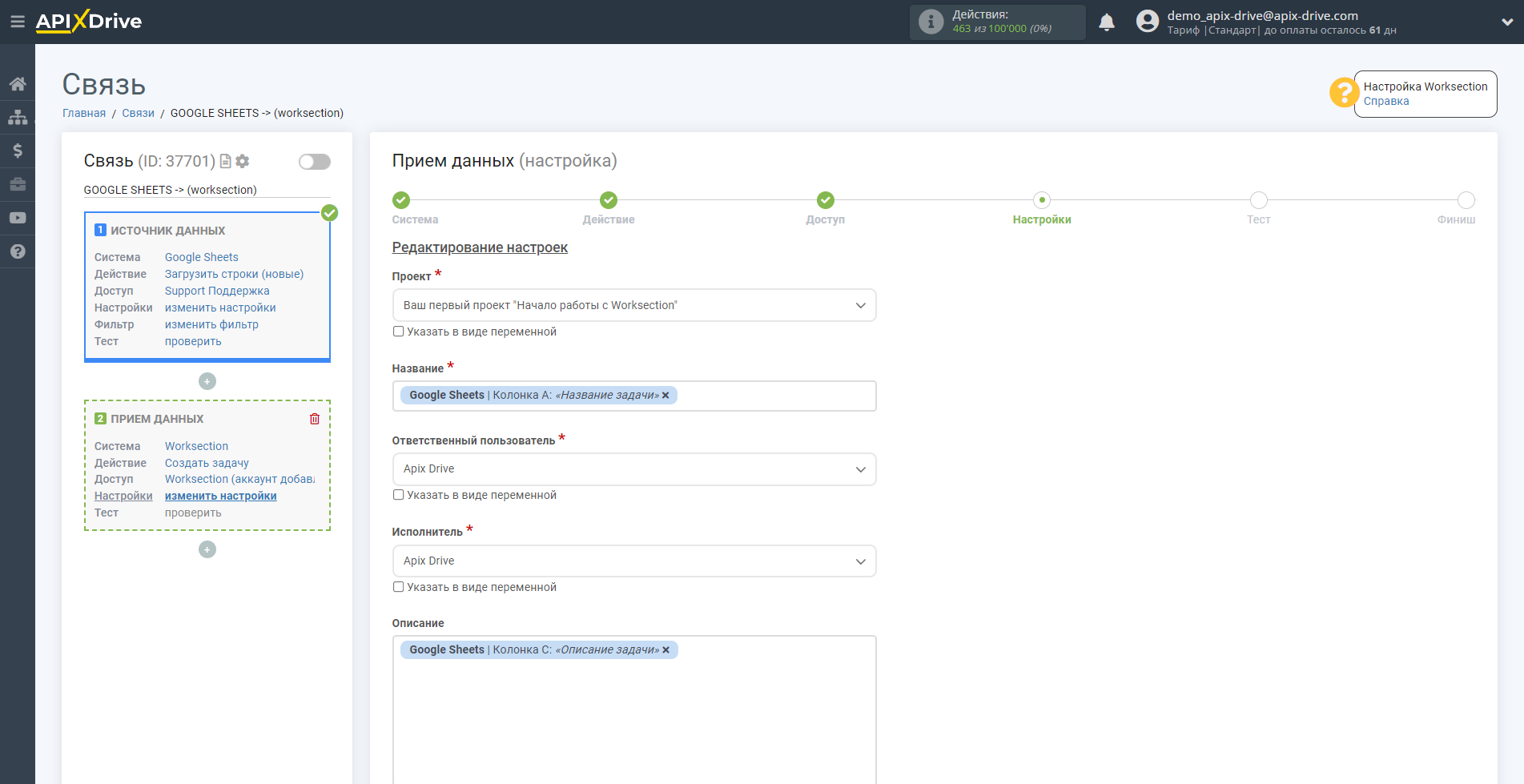Click the account email text
1524x784 pixels.
coord(1262,15)
